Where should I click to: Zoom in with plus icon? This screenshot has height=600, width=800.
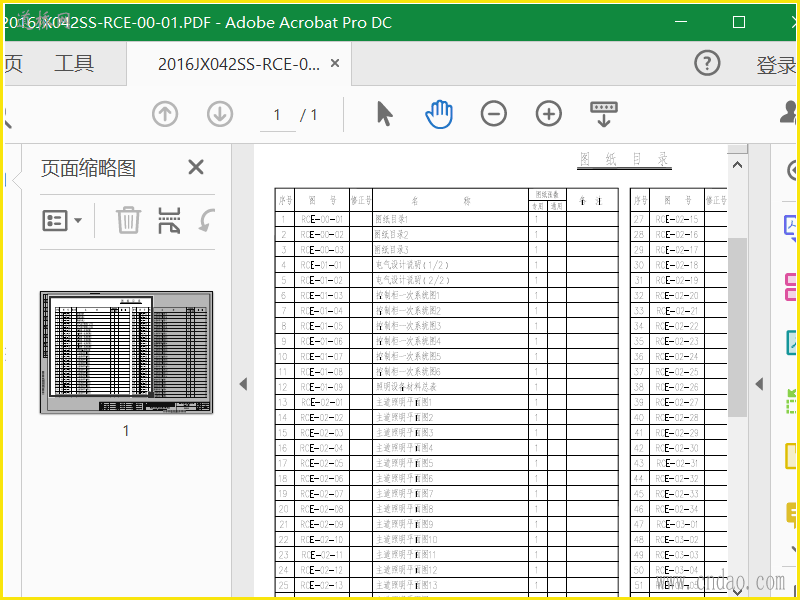(548, 113)
